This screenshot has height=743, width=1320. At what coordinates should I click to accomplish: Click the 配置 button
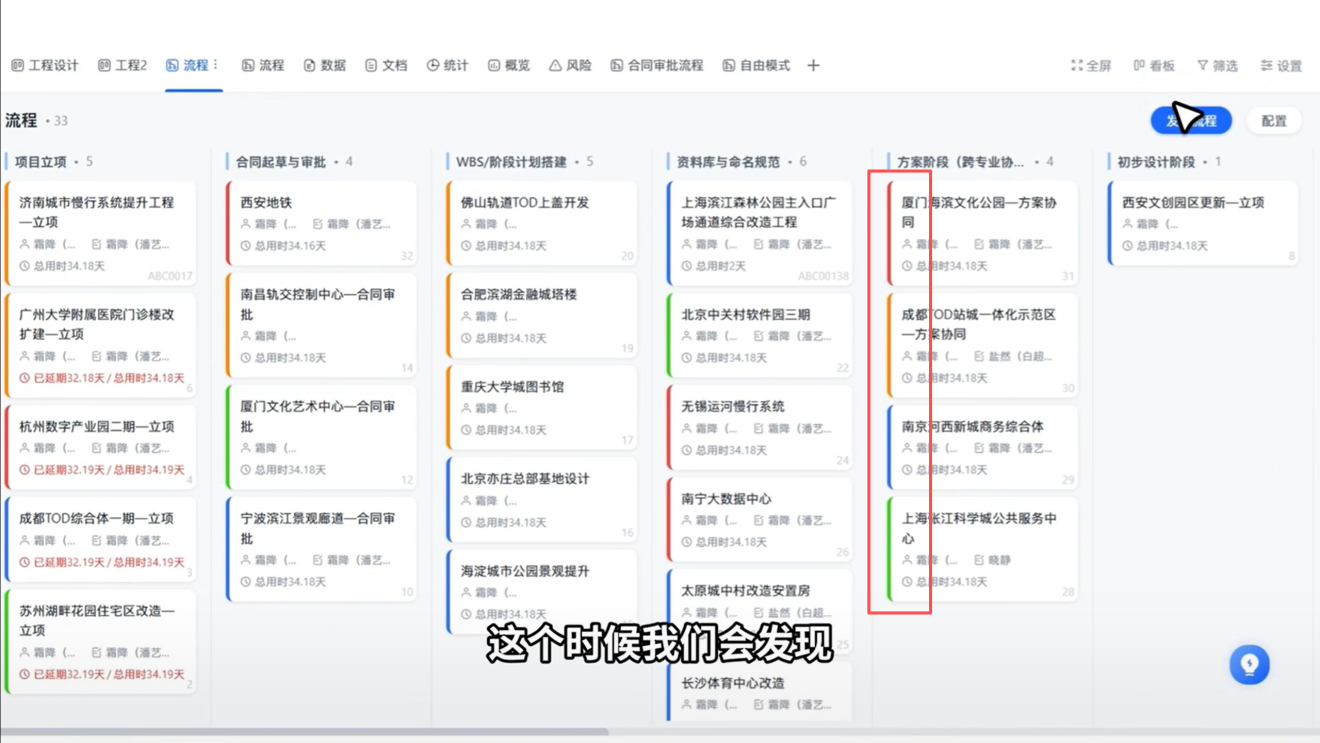coord(1273,120)
